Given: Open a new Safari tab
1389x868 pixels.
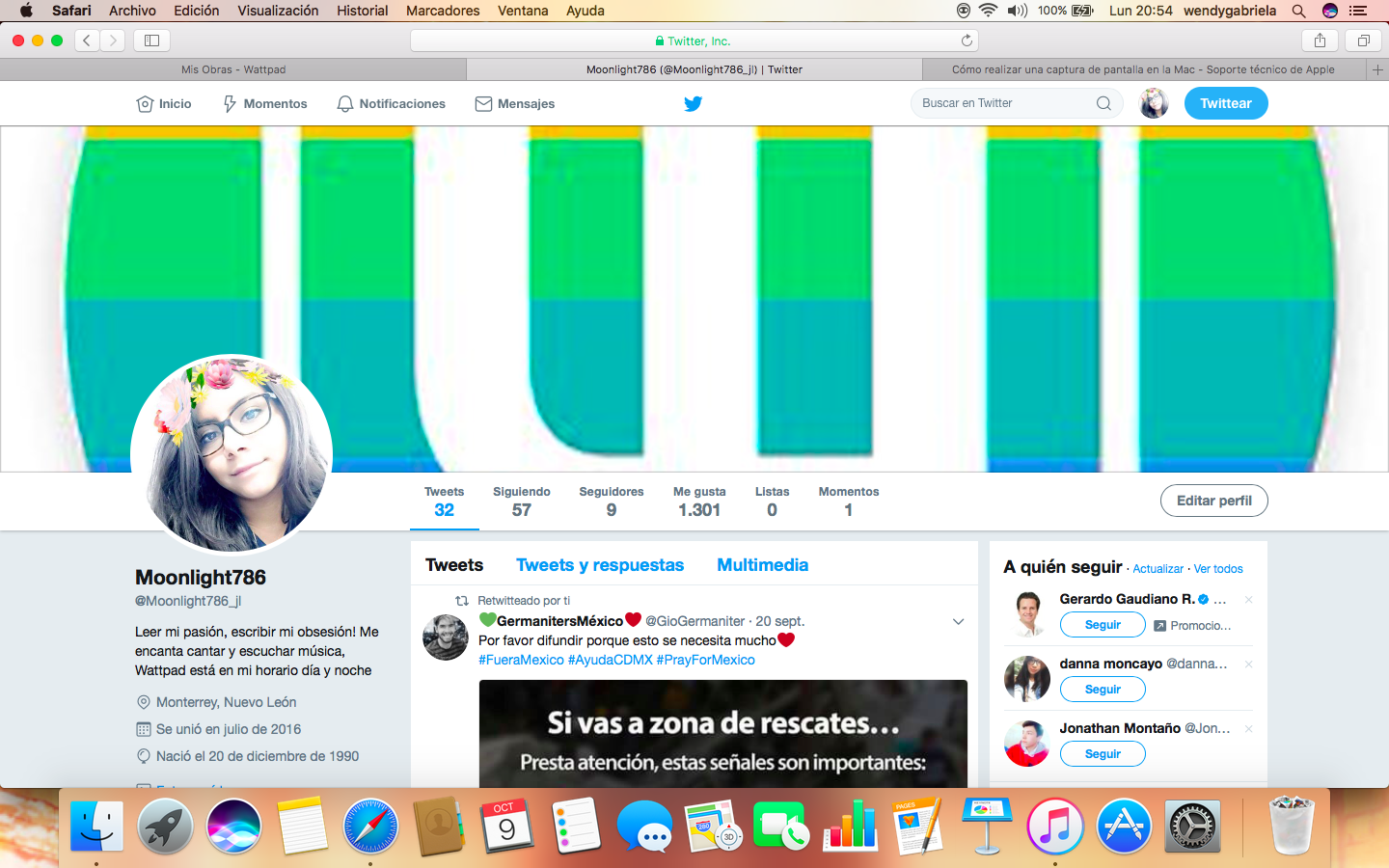Looking at the screenshot, I should coord(1377,69).
